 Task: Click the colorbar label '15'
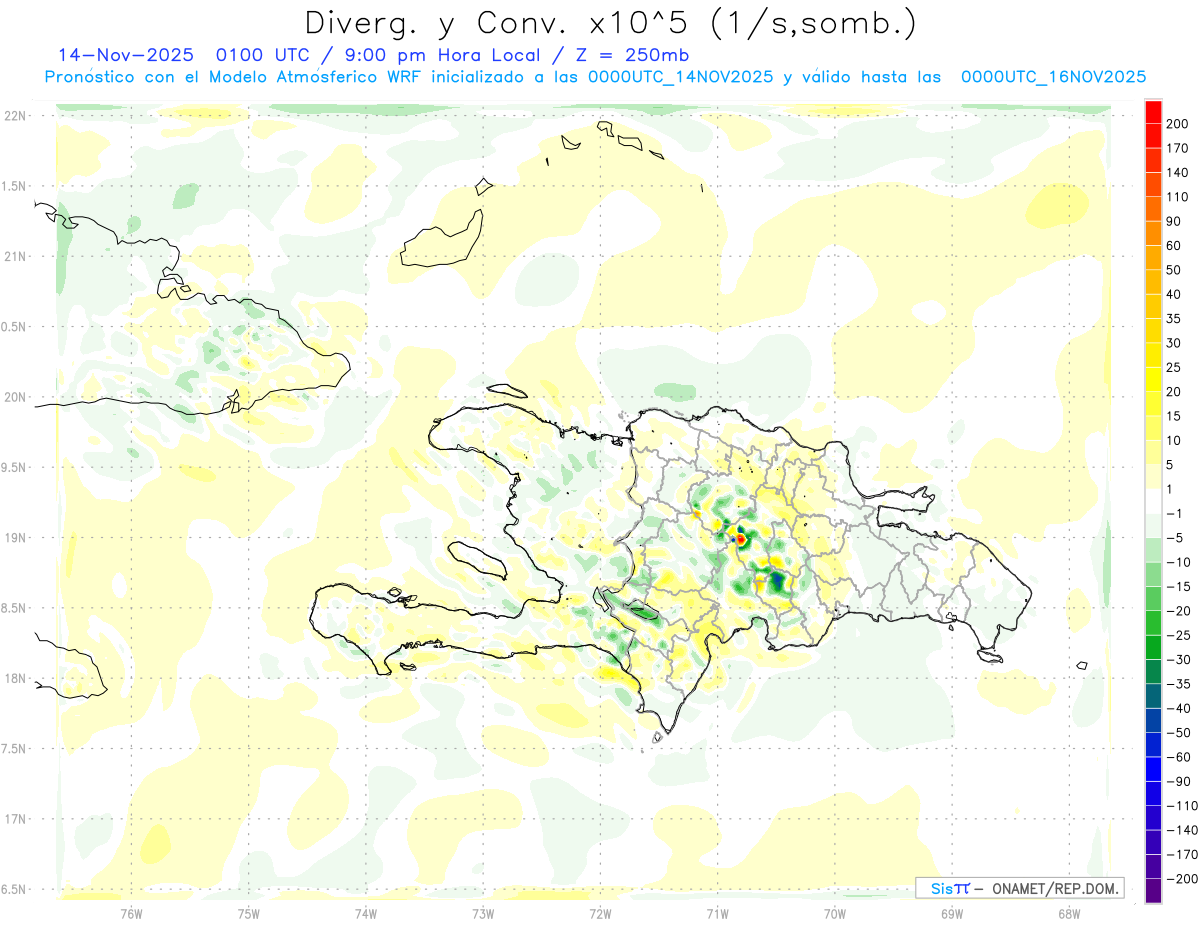[1174, 416]
